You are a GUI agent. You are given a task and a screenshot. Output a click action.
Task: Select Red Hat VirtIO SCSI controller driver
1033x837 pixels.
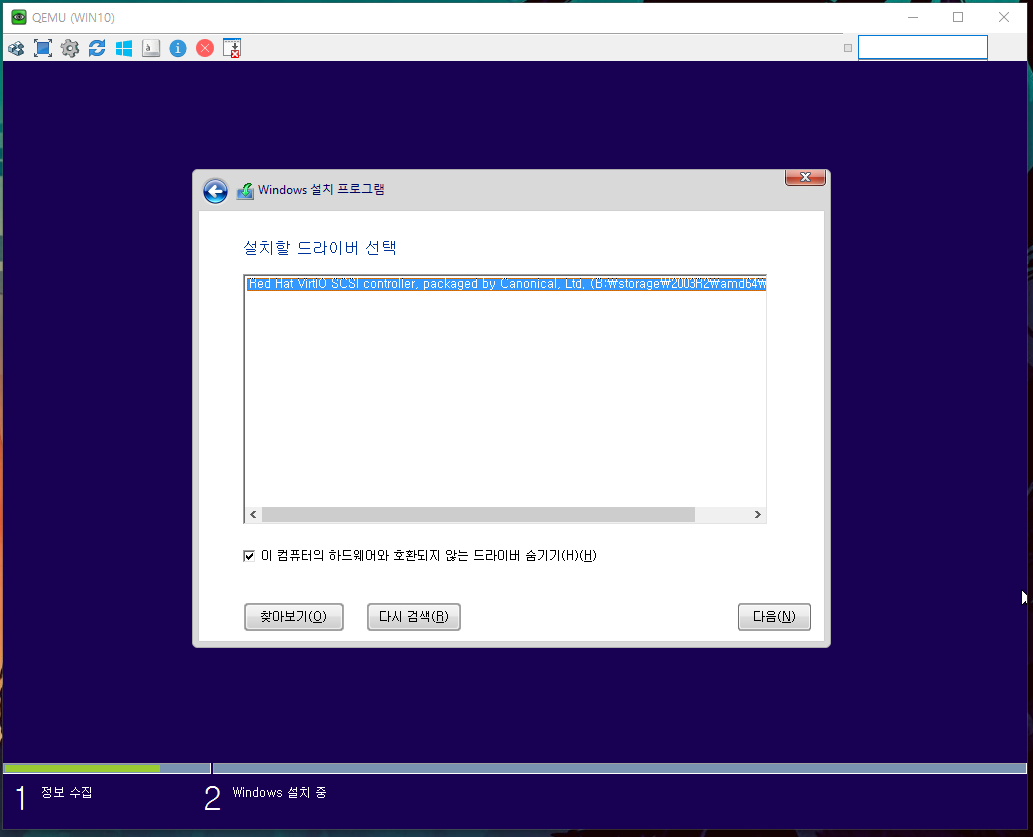pos(506,284)
